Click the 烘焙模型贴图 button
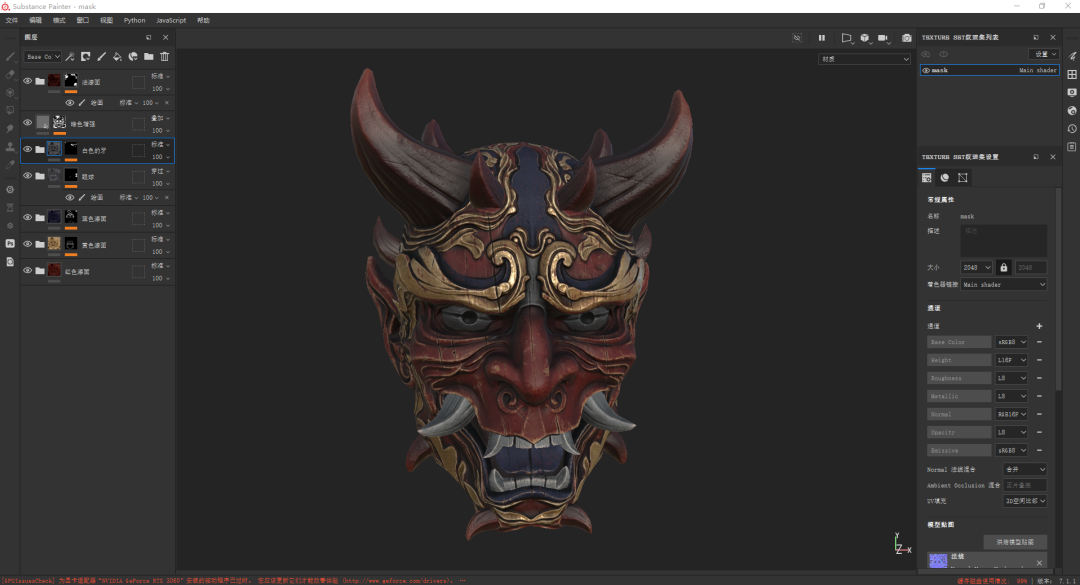 (x=1015, y=542)
